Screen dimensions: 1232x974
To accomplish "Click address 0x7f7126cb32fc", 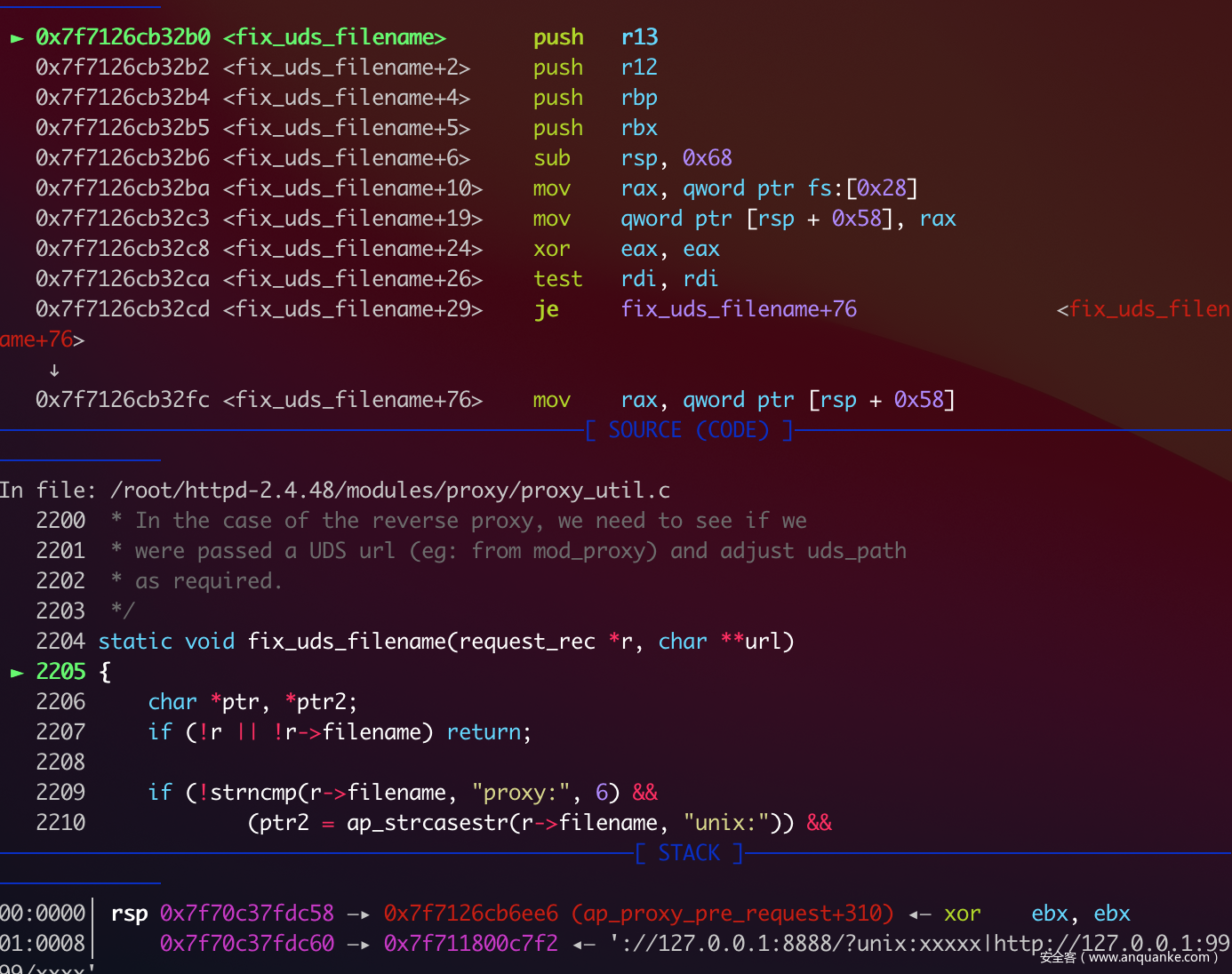I will coord(123,400).
